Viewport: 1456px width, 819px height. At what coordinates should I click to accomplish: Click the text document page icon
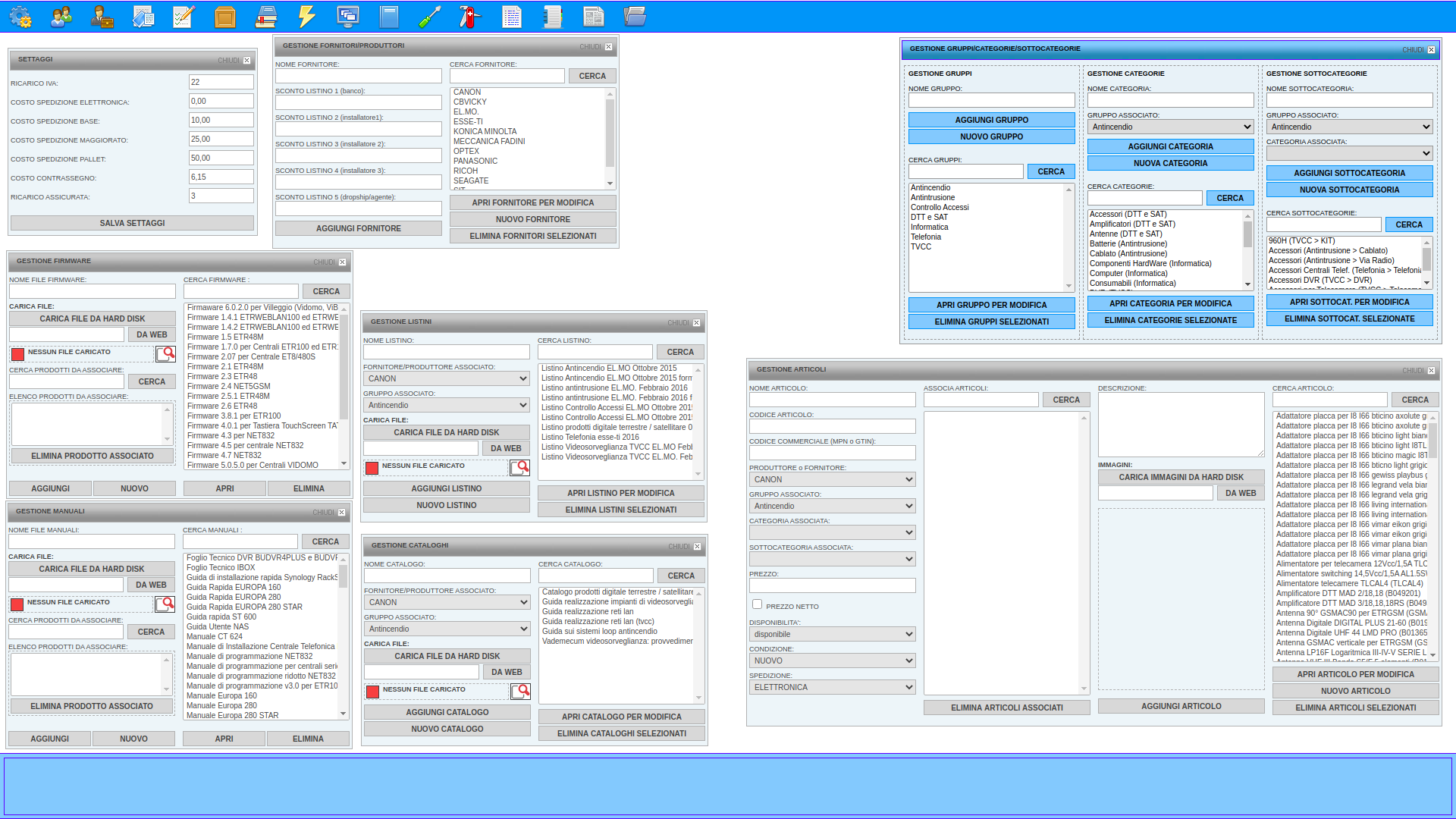point(512,17)
